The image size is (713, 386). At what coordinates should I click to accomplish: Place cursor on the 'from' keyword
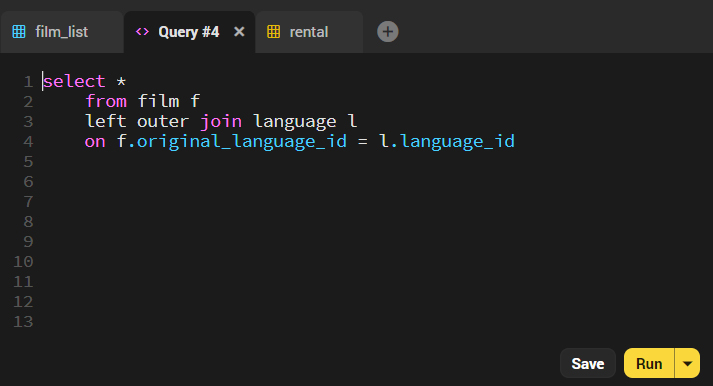pyautogui.click(x=106, y=101)
